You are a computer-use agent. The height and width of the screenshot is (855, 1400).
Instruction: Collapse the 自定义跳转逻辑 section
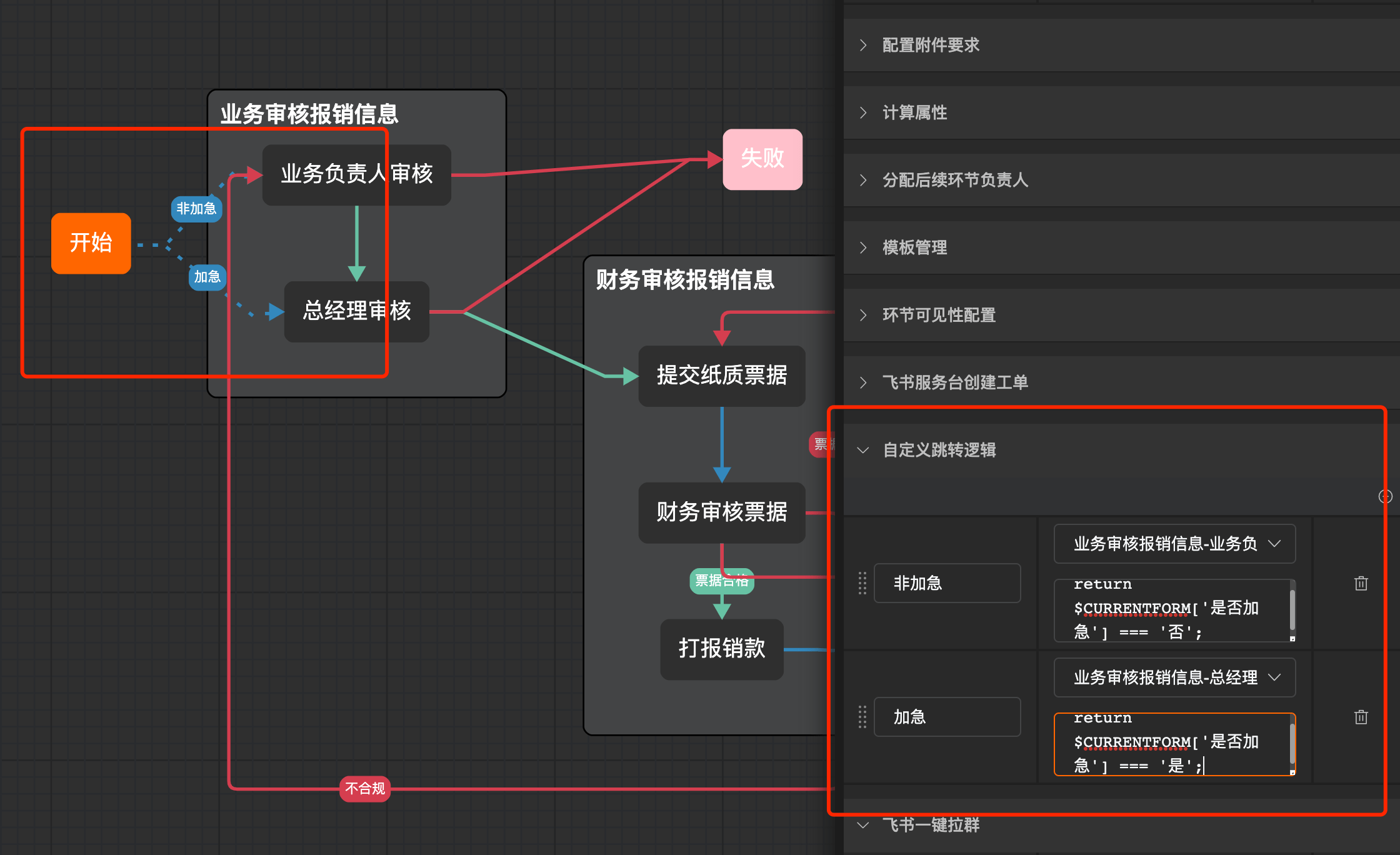(1121, 450)
